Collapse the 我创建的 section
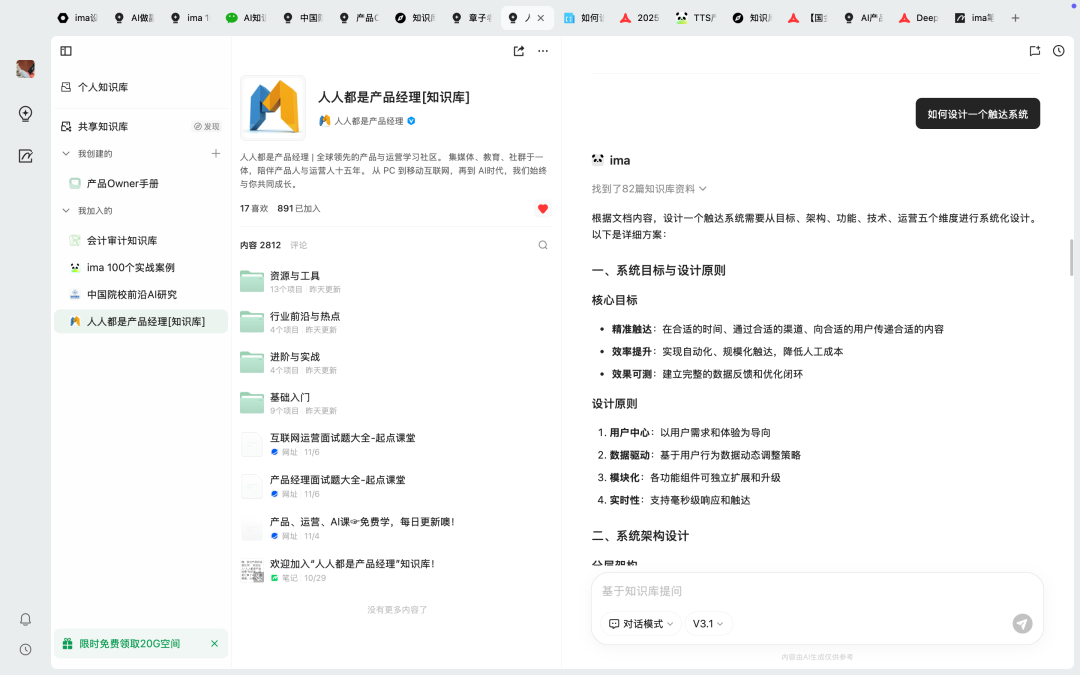1080x675 pixels. click(67, 154)
